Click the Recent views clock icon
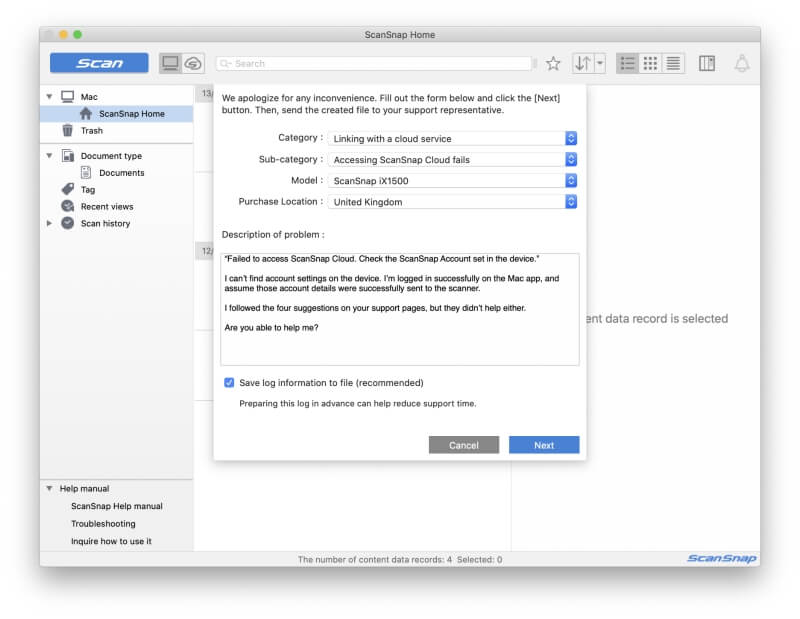Screen dimensions: 800x619 (68, 206)
